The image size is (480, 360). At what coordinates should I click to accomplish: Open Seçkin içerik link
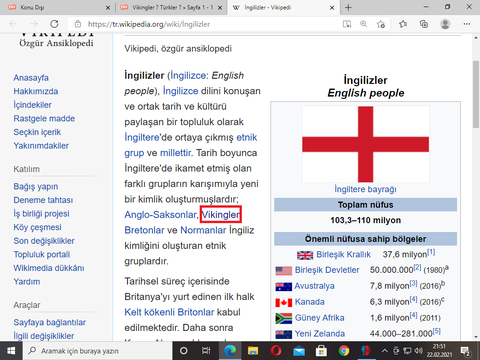click(37, 132)
